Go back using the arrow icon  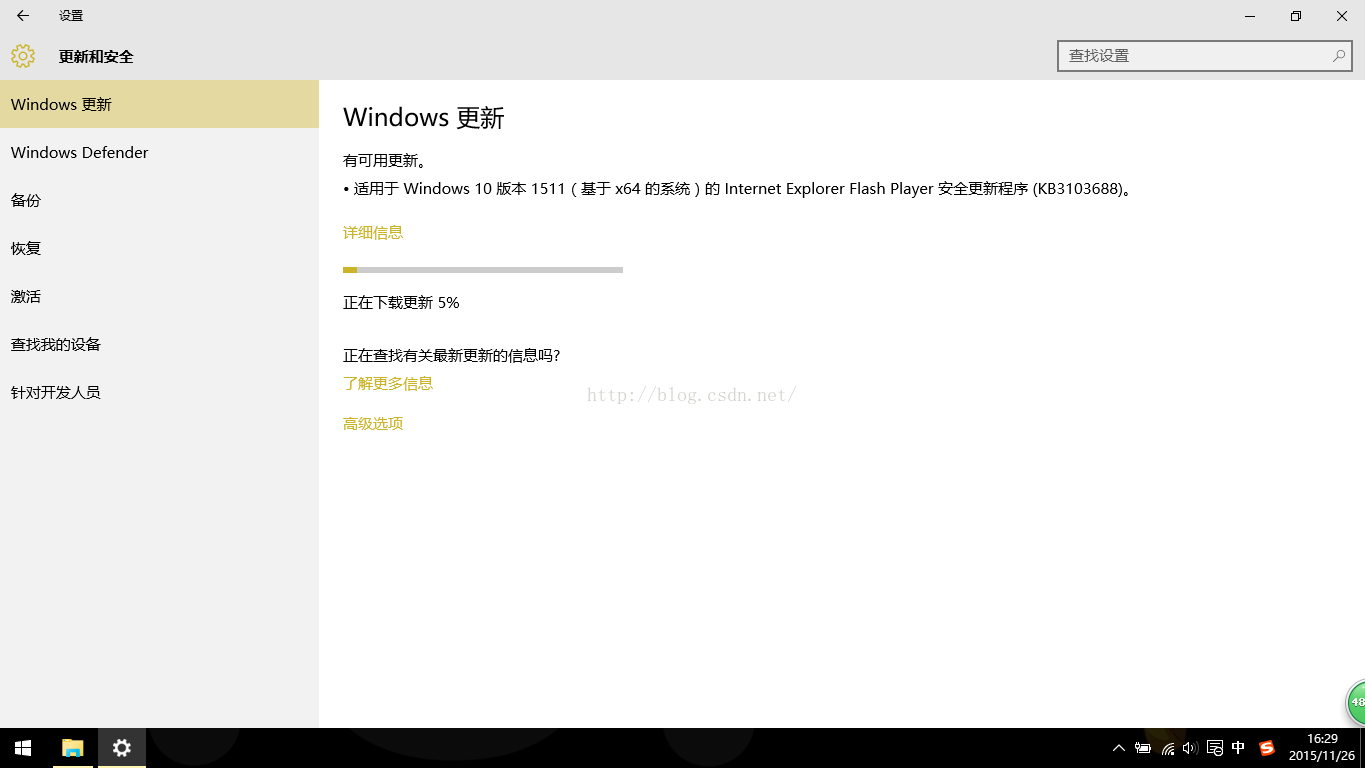pos(23,16)
